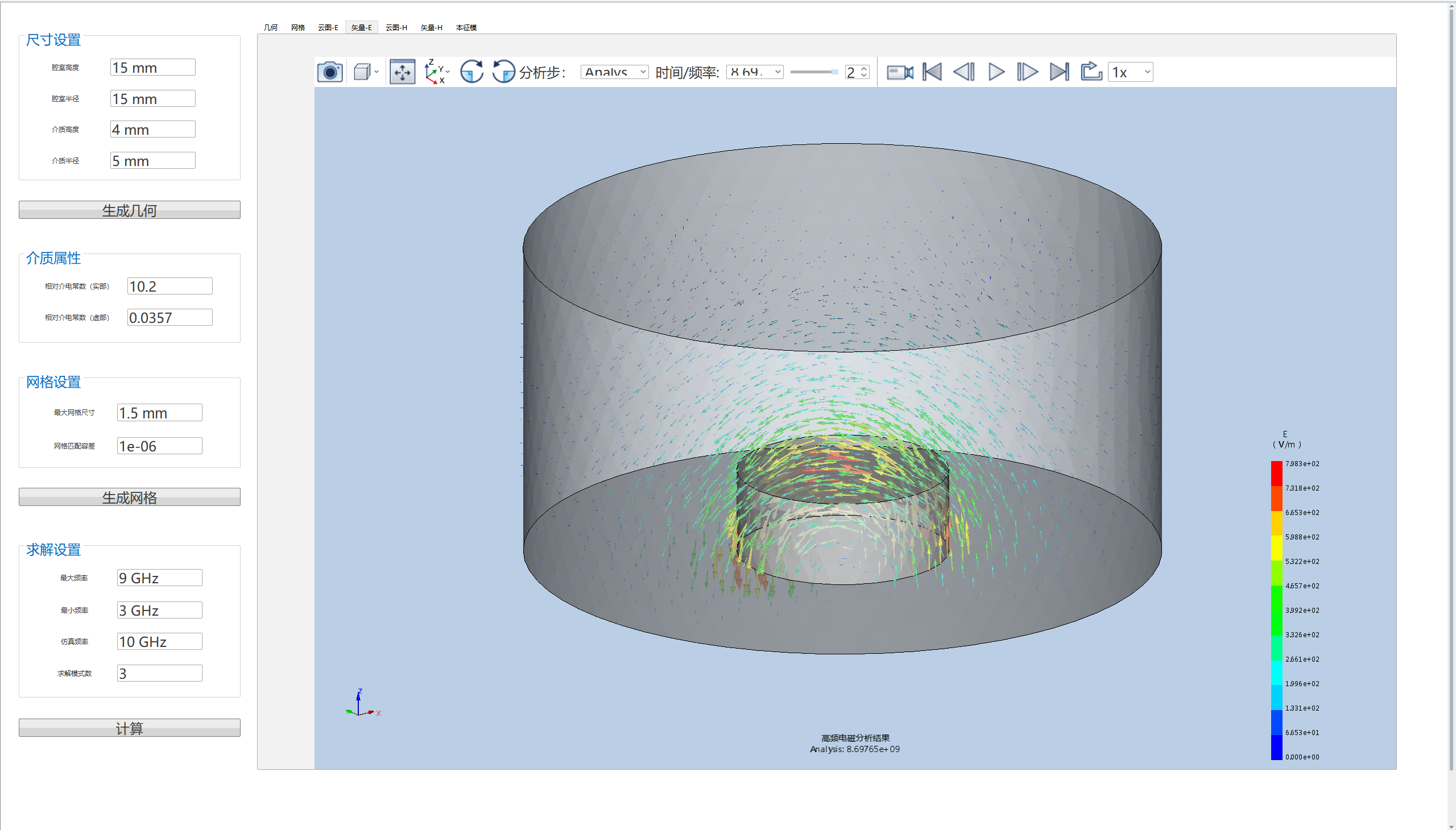Click the 网格匹配容差 field 1e-06
The width and height of the screenshot is (1456, 830).
[160, 446]
